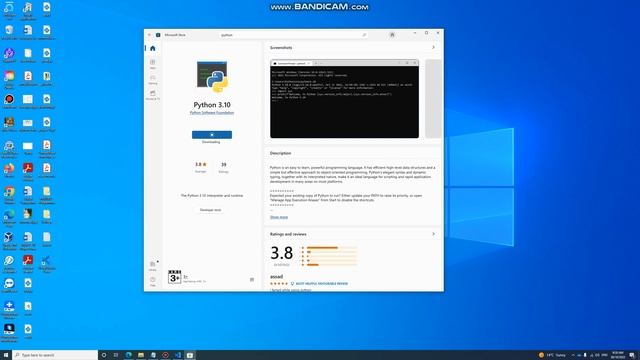
Task: Open File Explorer from the taskbar
Action: [x=140, y=355]
